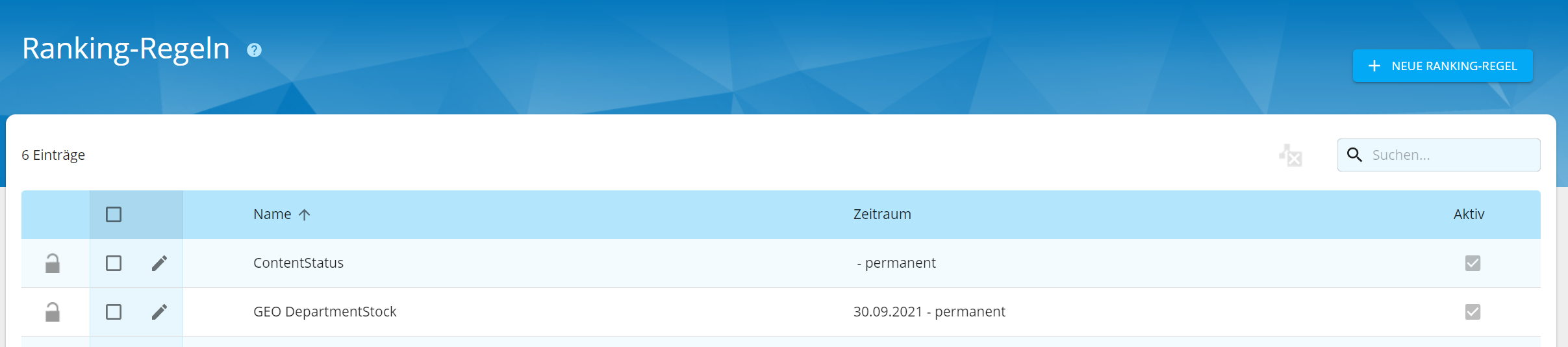Open help icon beside Ranking-Regeln title
The height and width of the screenshot is (347, 1568).
click(254, 50)
